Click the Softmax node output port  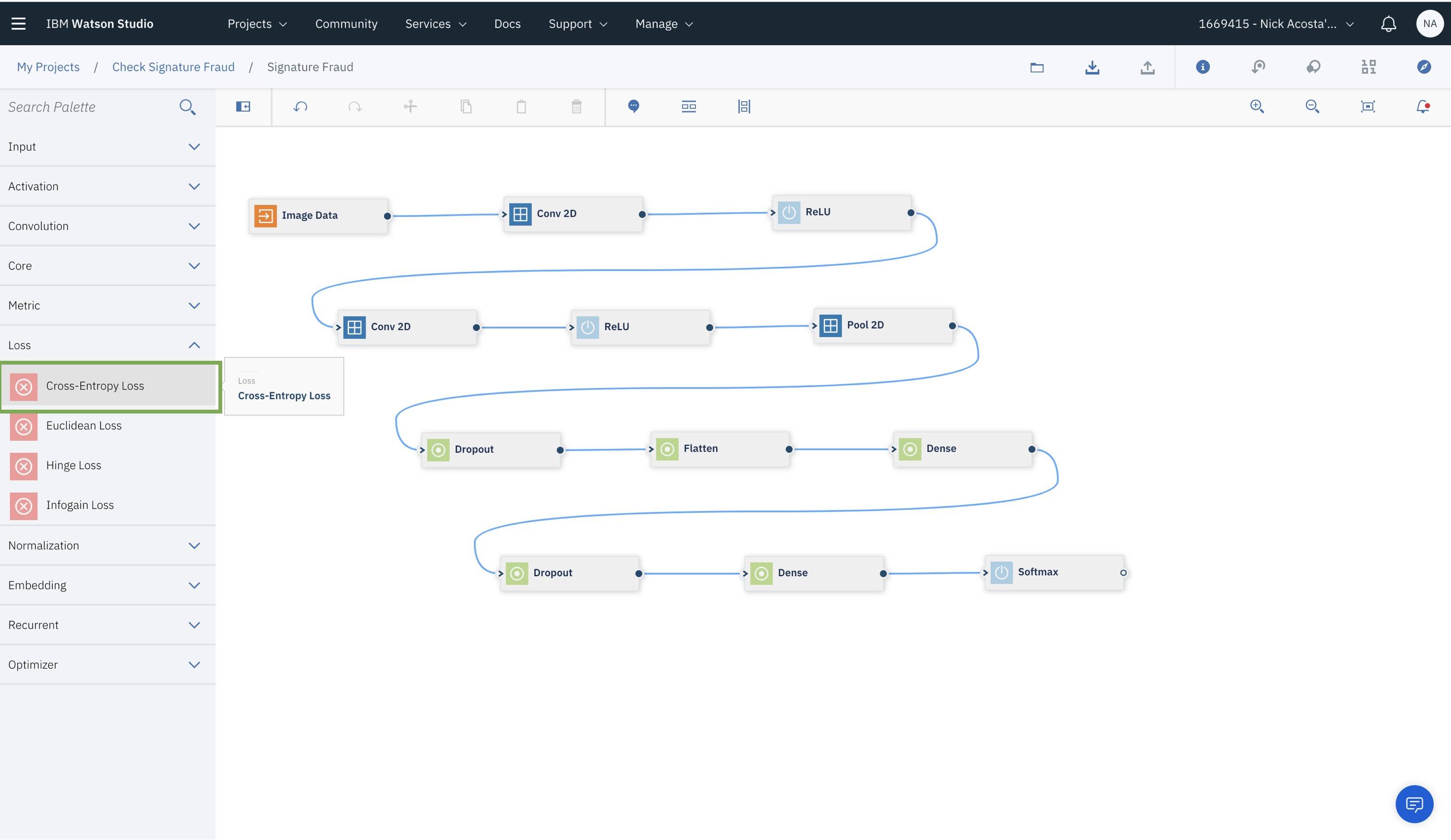[1123, 572]
